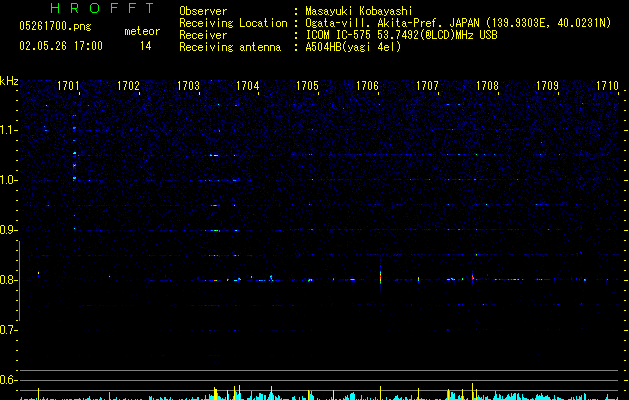
Task: Click the 1703 time axis marker
Action: 188,86
